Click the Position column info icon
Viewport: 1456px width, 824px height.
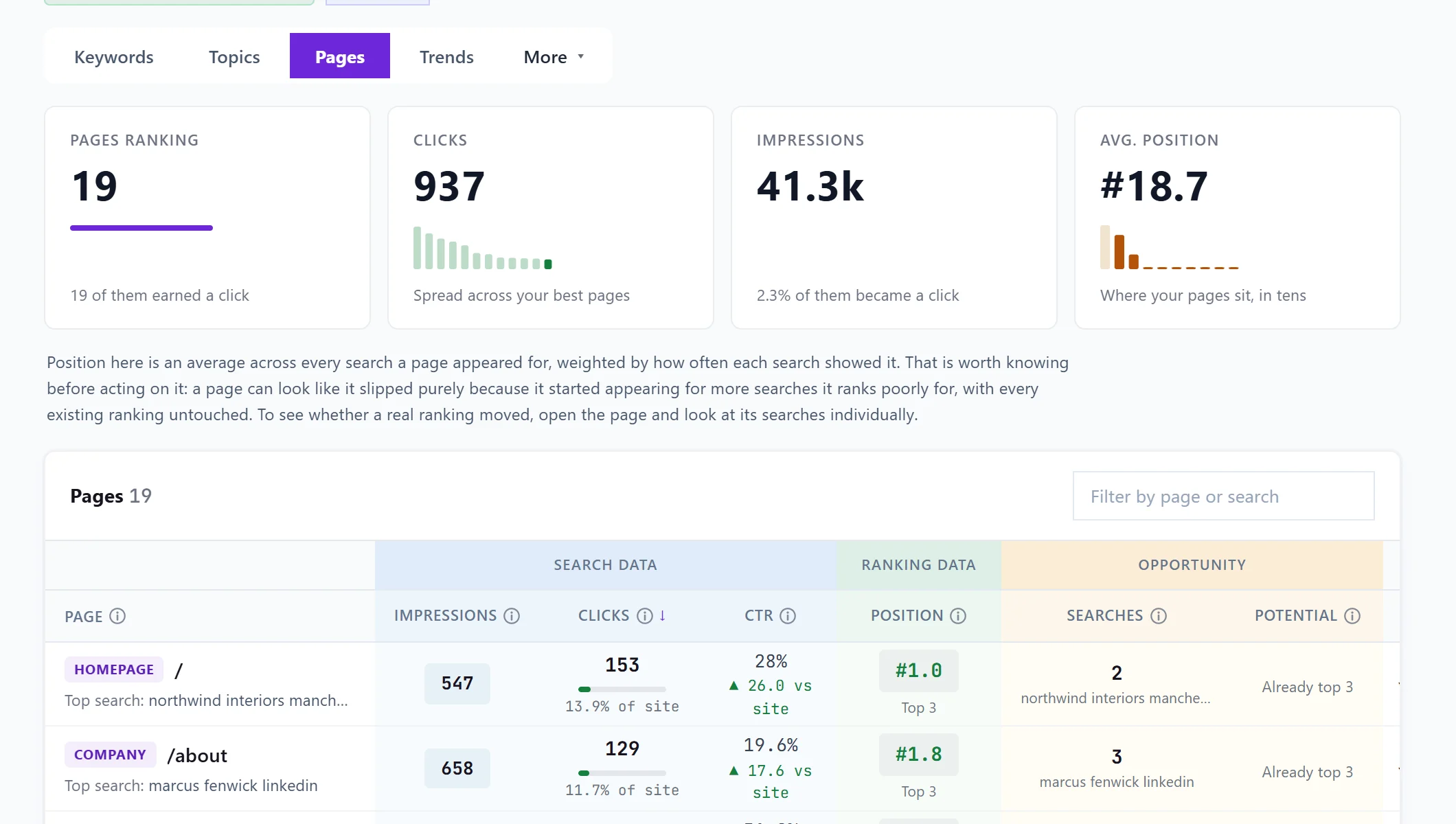pyautogui.click(x=958, y=616)
